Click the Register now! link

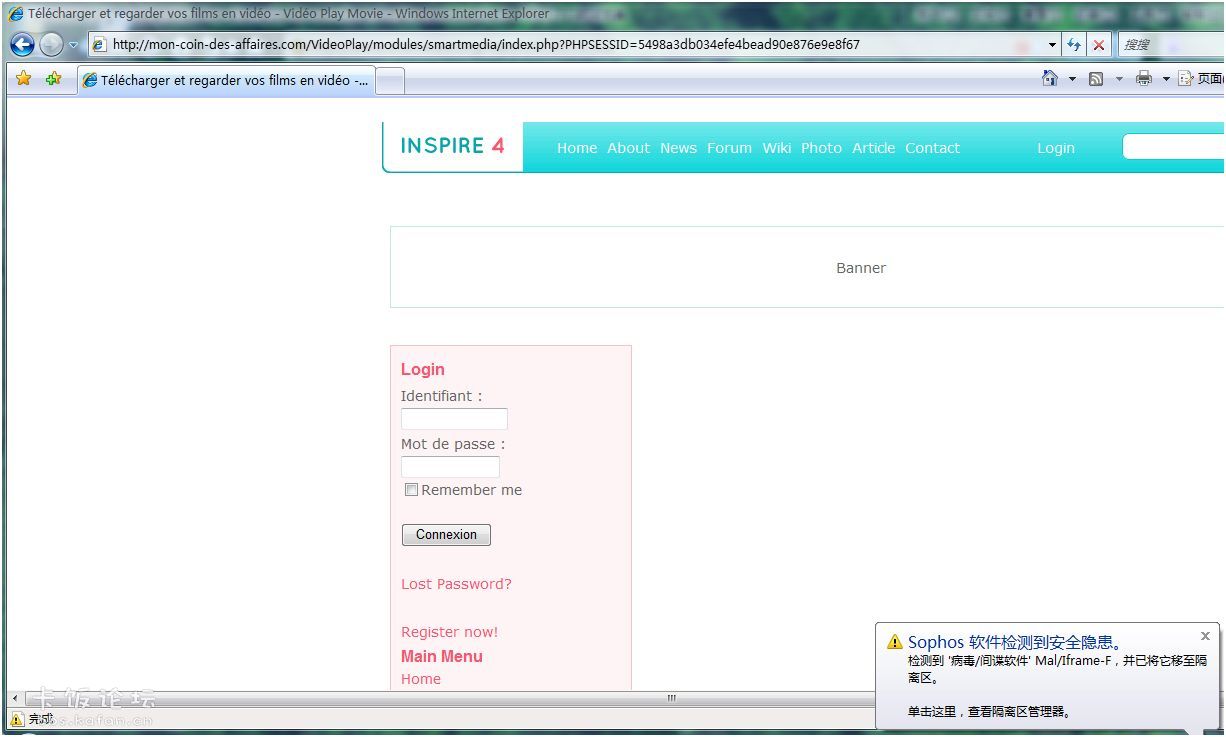click(449, 632)
